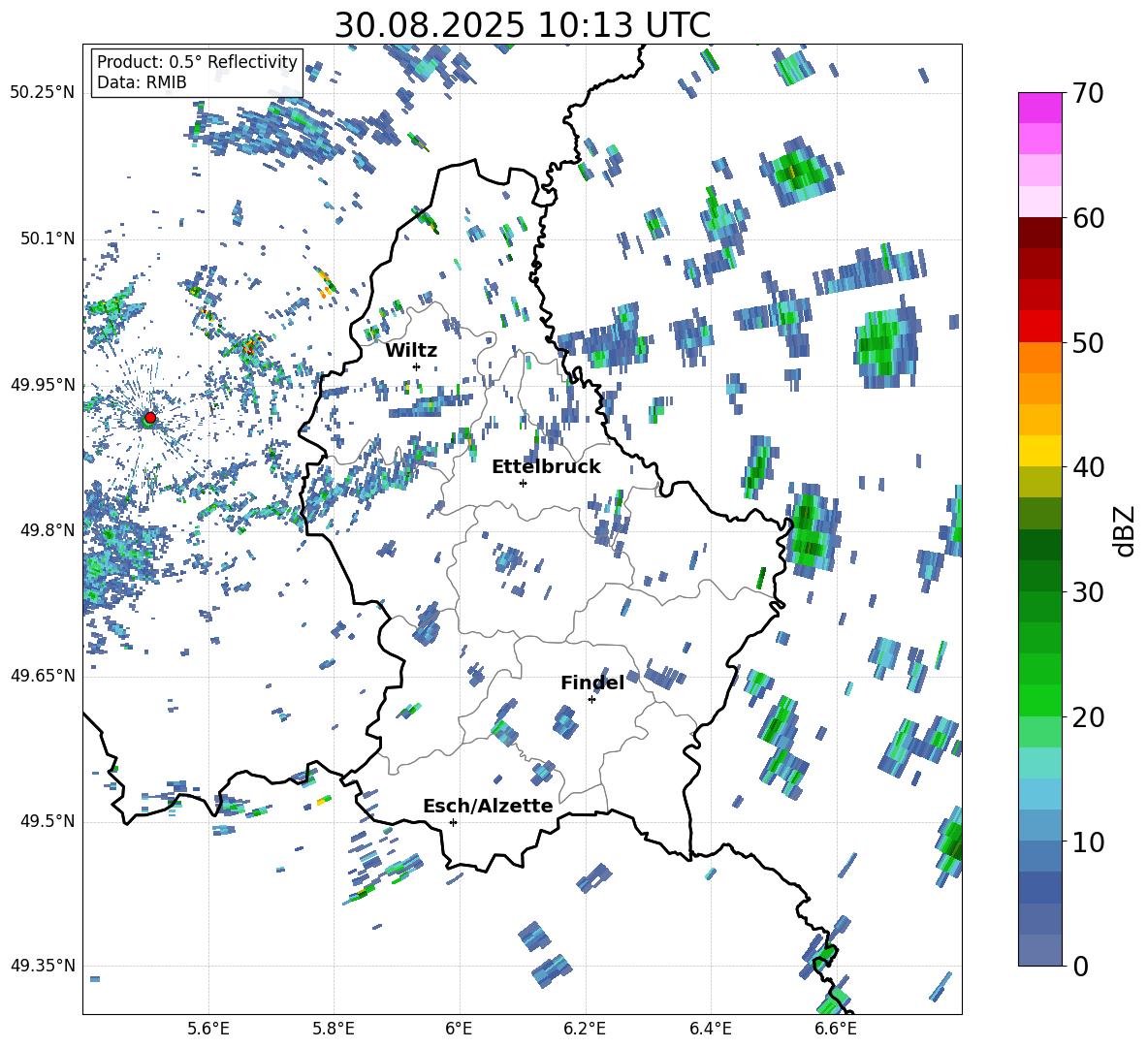Click the bright green colorbar segment at 20
1148x1048 pixels.
point(1039,700)
